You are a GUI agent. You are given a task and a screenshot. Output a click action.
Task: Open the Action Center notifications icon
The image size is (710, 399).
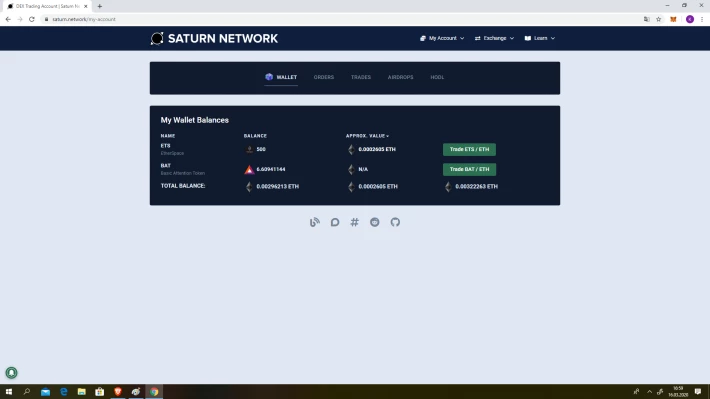coord(698,392)
